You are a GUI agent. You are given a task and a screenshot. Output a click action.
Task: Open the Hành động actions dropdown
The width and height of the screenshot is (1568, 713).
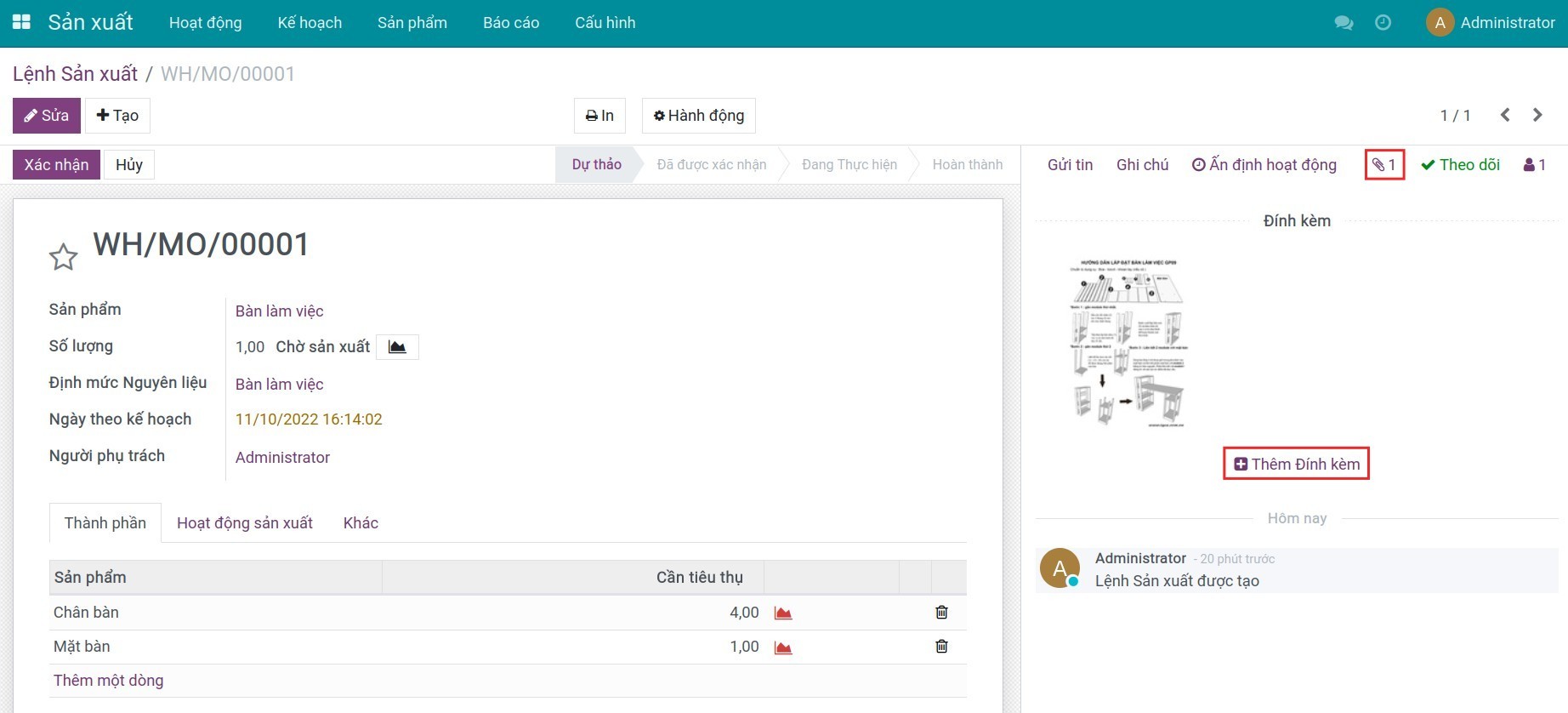pyautogui.click(x=698, y=116)
